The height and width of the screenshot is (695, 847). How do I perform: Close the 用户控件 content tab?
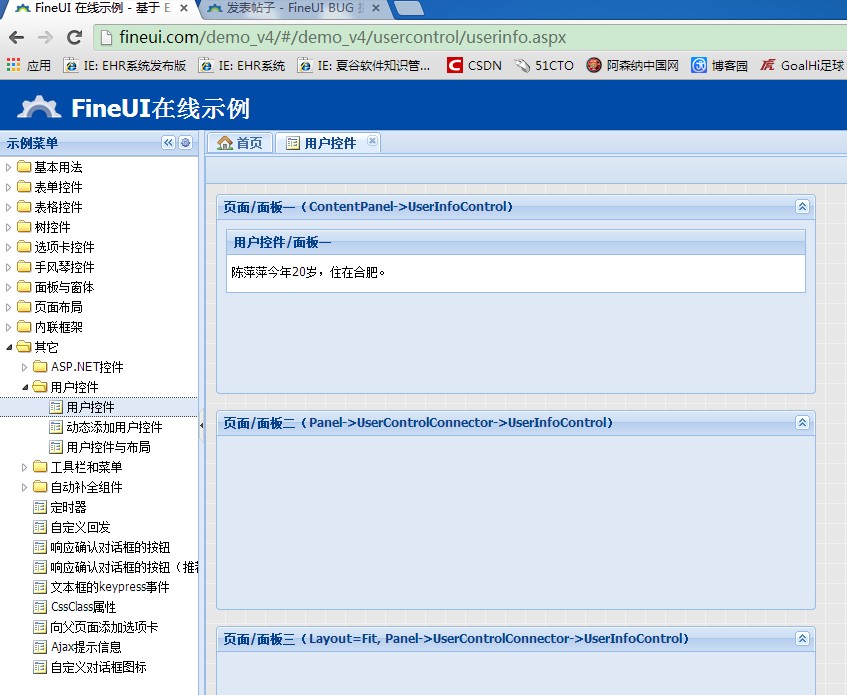point(372,140)
